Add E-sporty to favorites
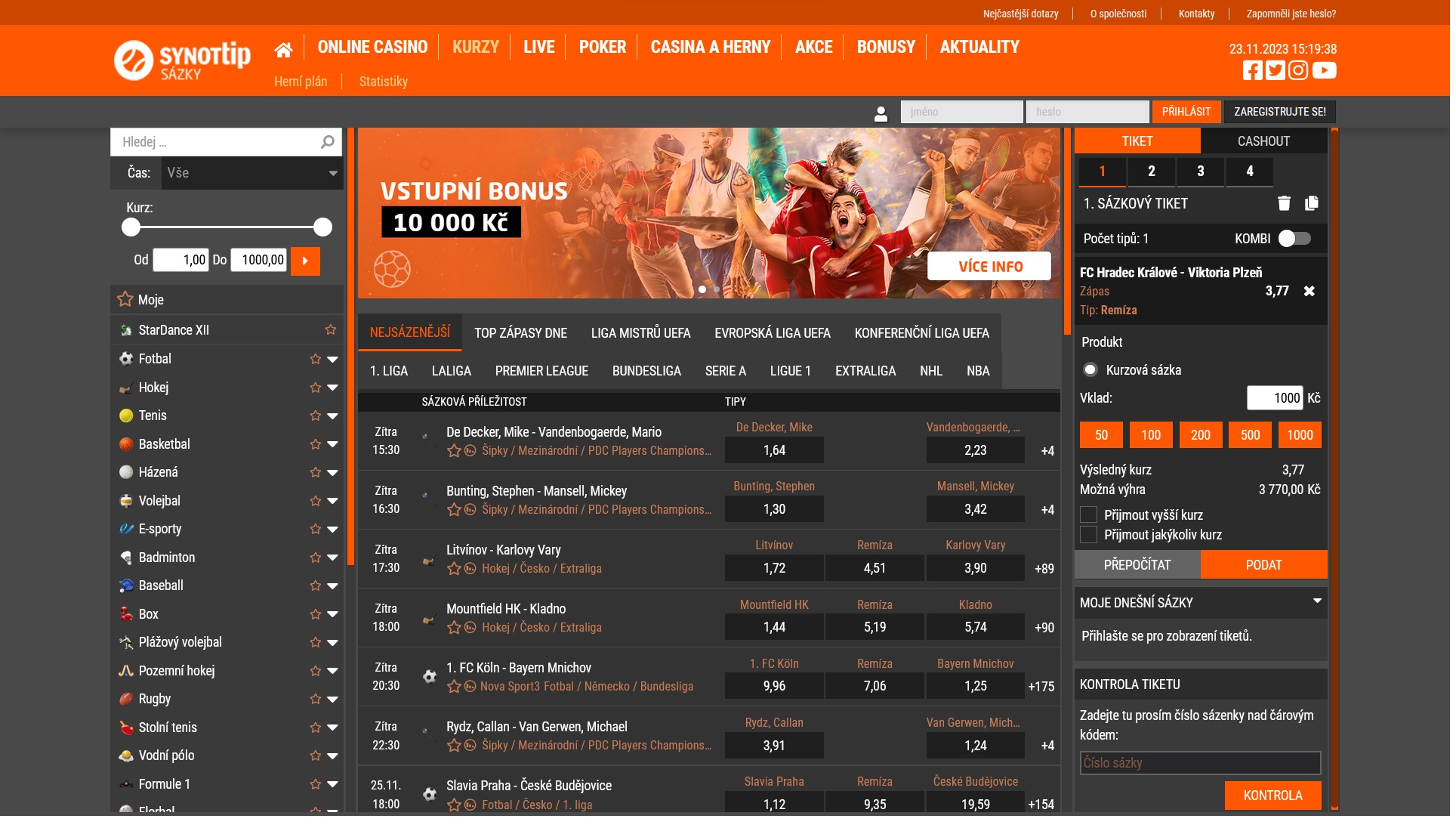 pyautogui.click(x=316, y=529)
